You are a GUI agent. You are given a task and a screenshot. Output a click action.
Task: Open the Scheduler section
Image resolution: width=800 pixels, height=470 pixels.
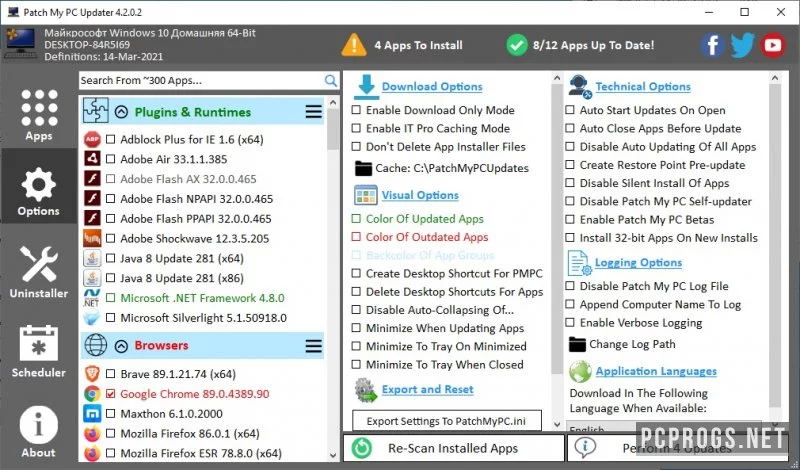point(39,351)
